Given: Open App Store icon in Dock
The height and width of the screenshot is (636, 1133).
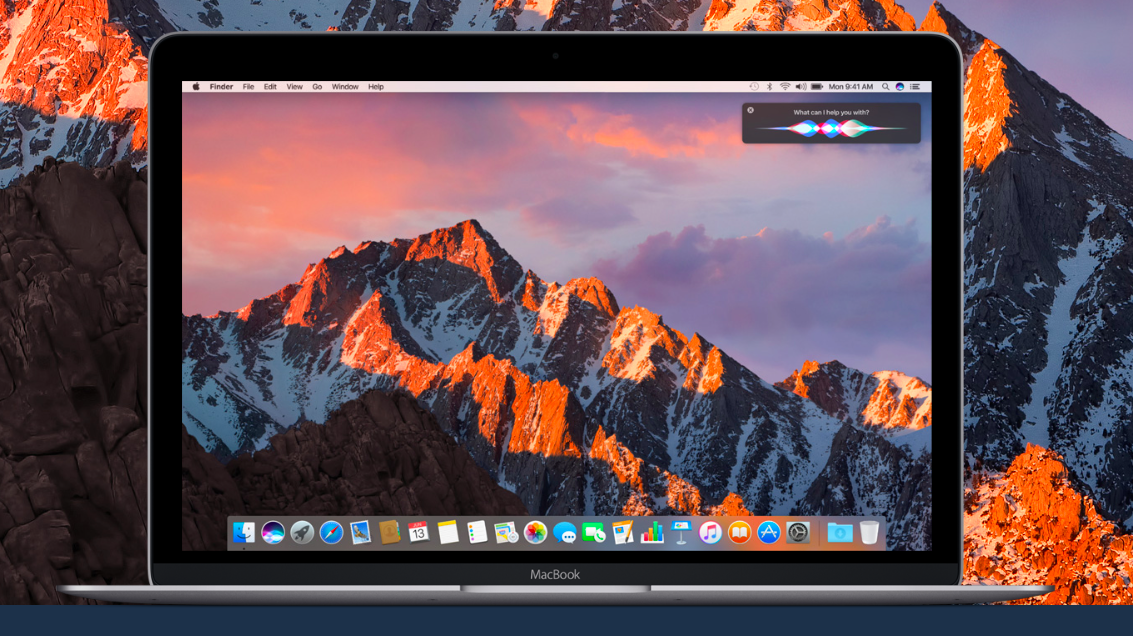Looking at the screenshot, I should point(769,533).
